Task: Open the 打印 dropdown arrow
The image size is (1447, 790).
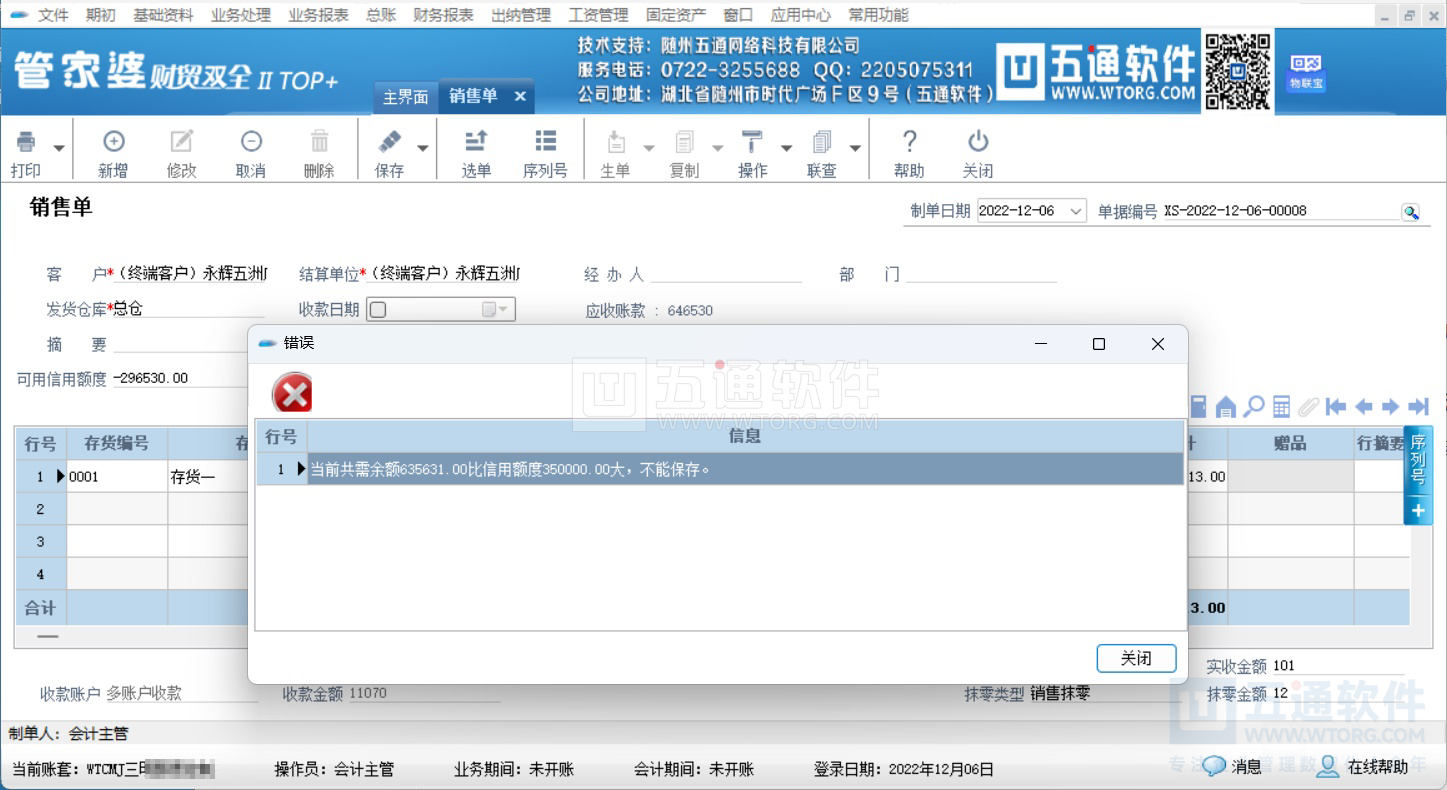Action: tap(59, 148)
